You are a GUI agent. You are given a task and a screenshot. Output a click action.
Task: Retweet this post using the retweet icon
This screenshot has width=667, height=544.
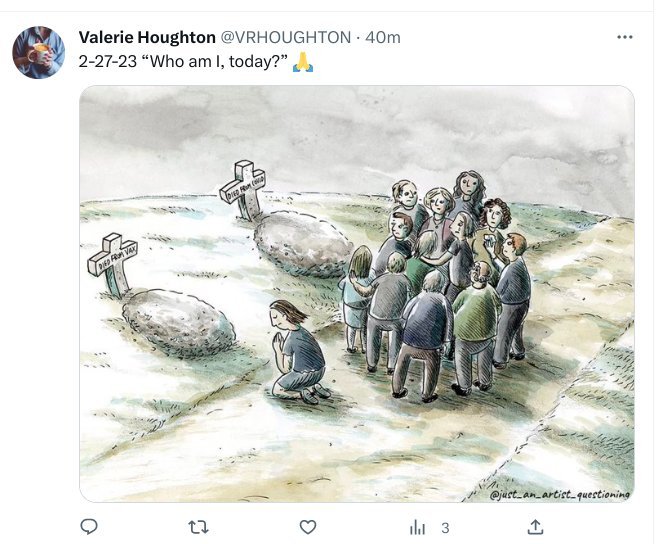[x=198, y=526]
